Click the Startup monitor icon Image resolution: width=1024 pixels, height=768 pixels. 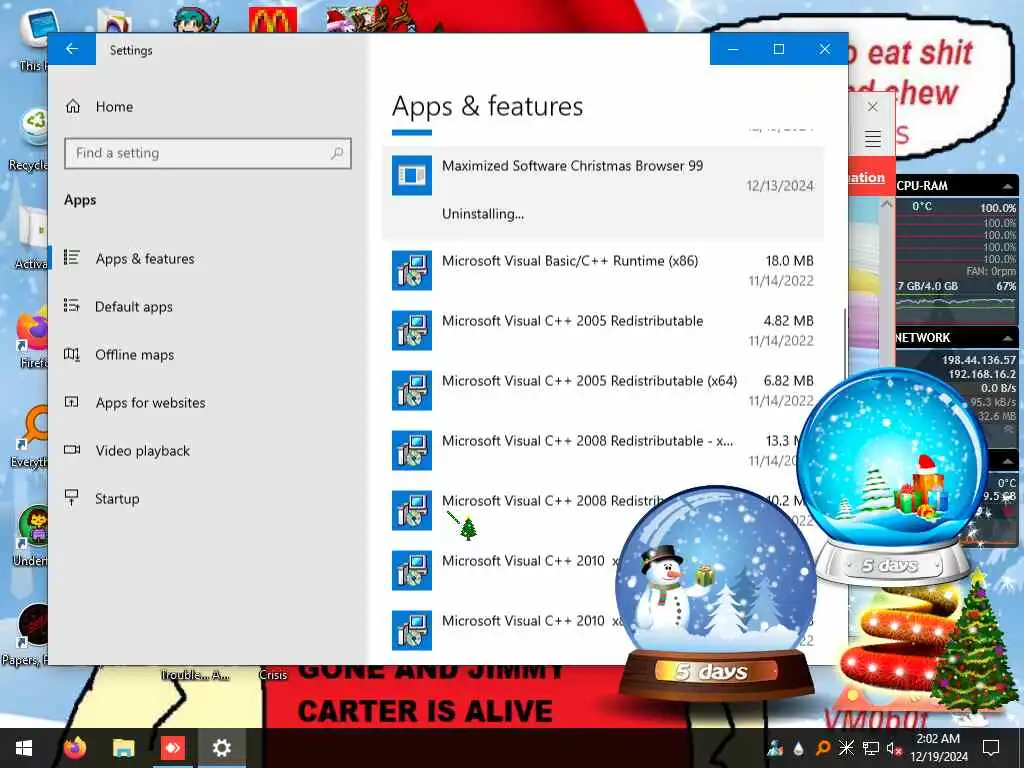pyautogui.click(x=72, y=498)
